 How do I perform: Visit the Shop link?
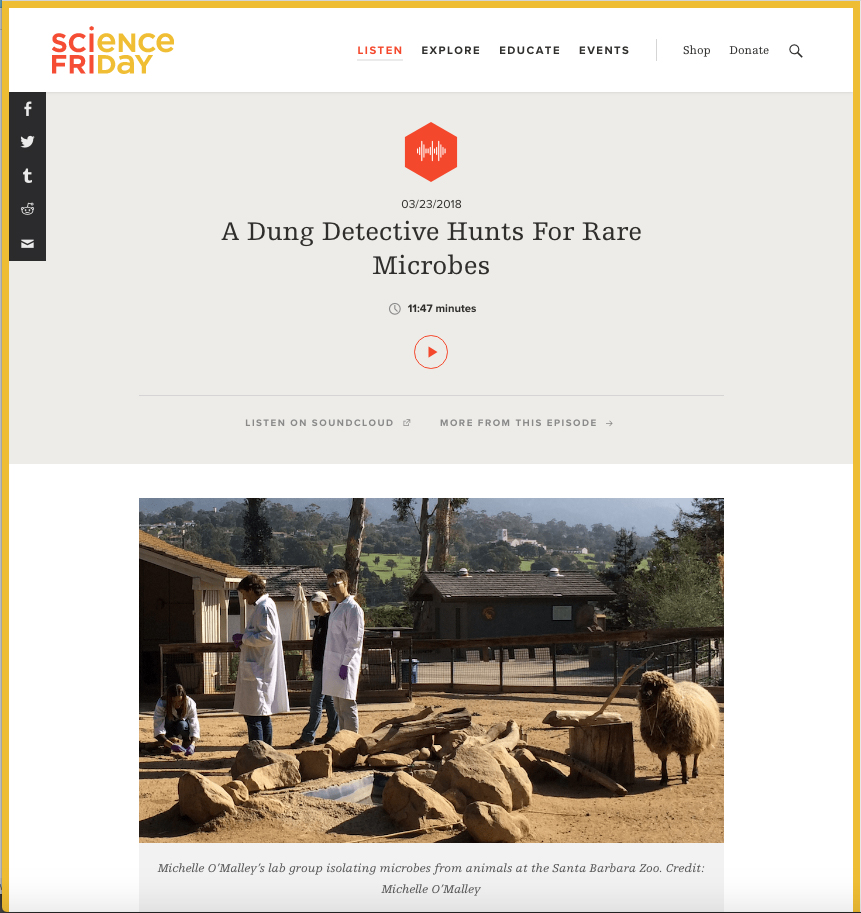pos(696,51)
